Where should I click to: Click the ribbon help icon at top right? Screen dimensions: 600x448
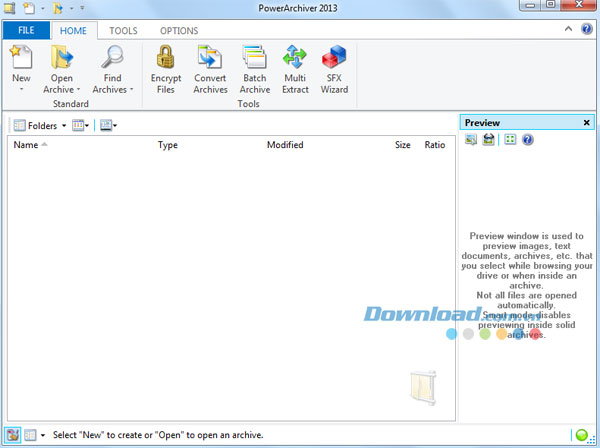pyautogui.click(x=587, y=30)
